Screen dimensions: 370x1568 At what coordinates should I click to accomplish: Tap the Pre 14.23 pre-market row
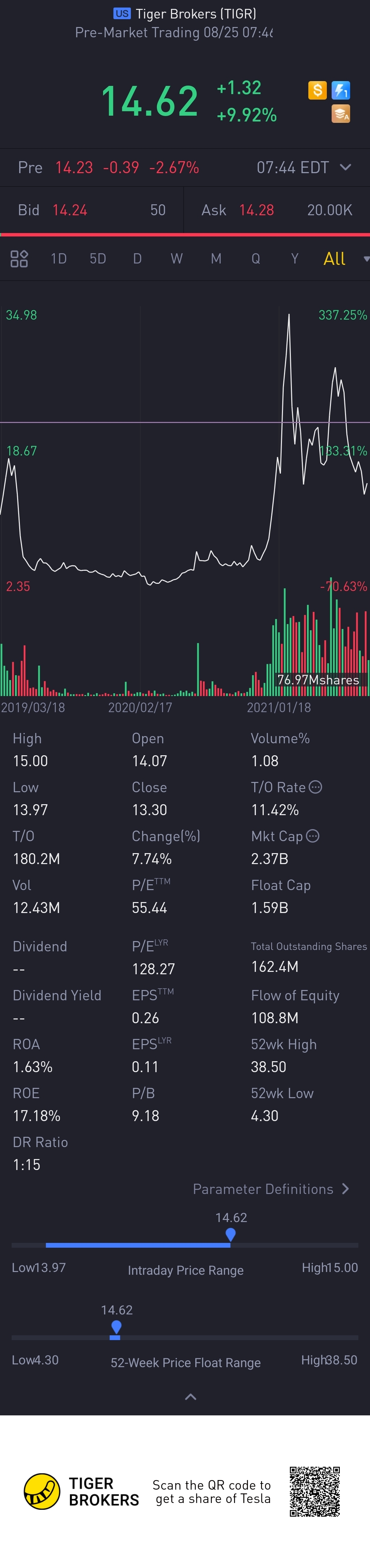pos(185,167)
